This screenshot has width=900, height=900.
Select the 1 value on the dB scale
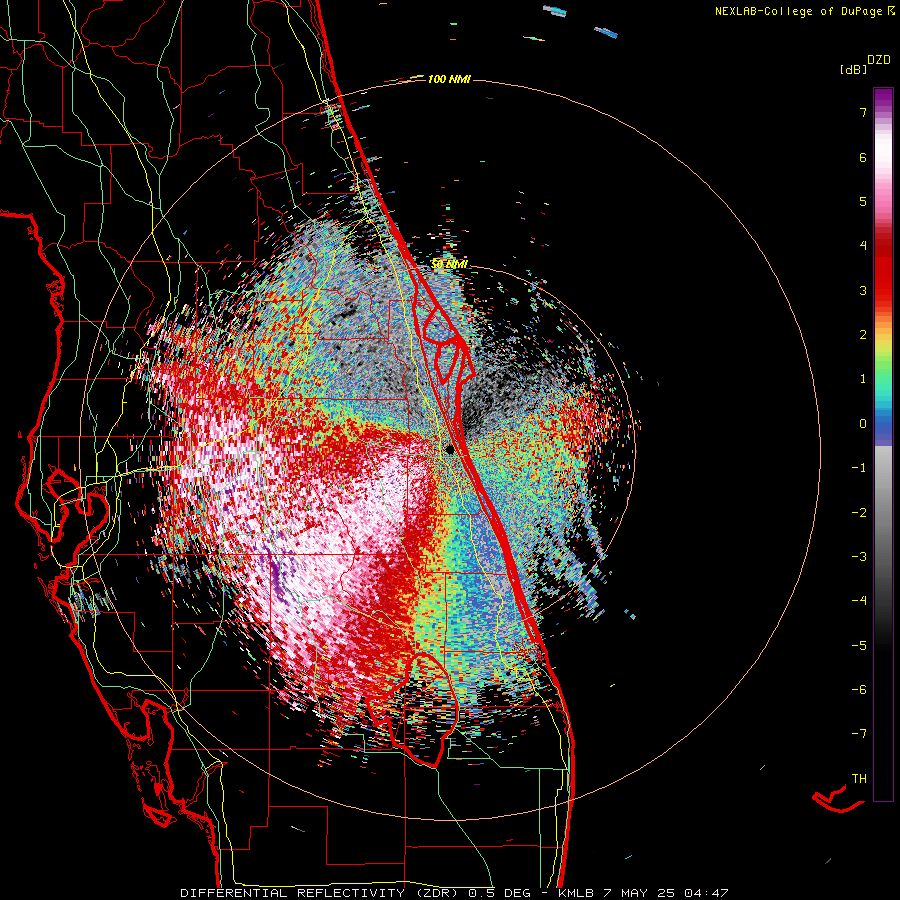click(863, 379)
